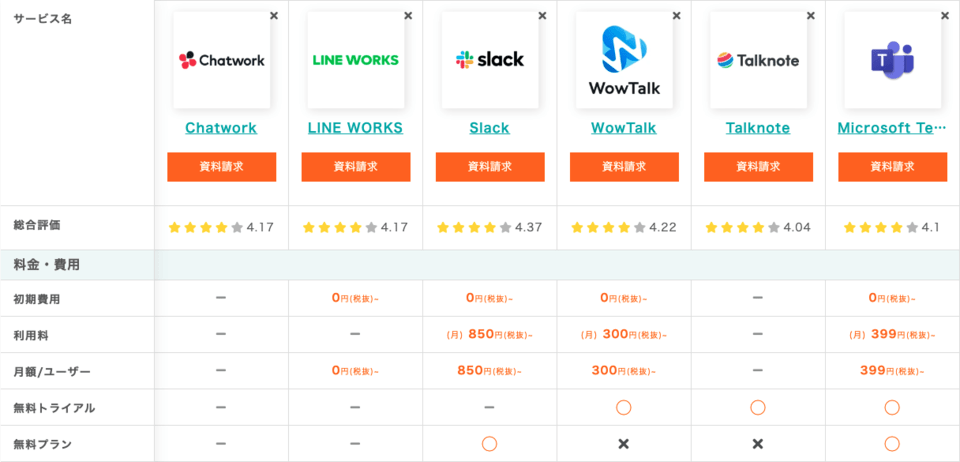This screenshot has width=960, height=462.
Task: Click the Chatwork logo image
Action: click(x=221, y=60)
